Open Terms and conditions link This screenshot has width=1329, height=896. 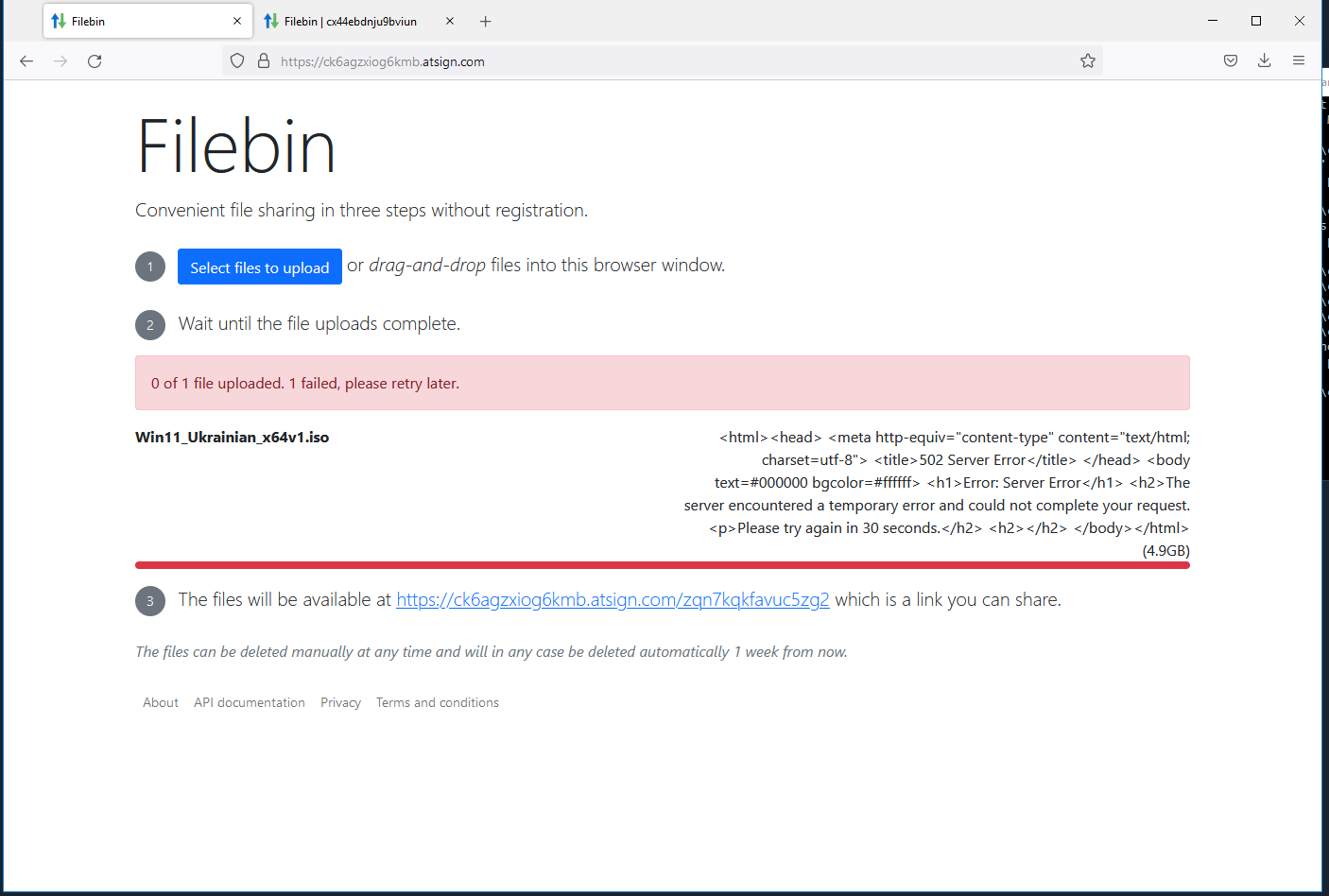(438, 703)
